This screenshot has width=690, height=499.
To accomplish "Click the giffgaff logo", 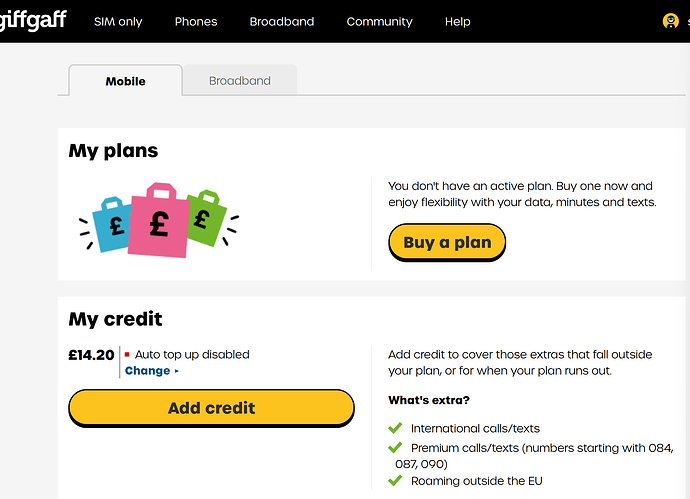I will pos(33,20).
